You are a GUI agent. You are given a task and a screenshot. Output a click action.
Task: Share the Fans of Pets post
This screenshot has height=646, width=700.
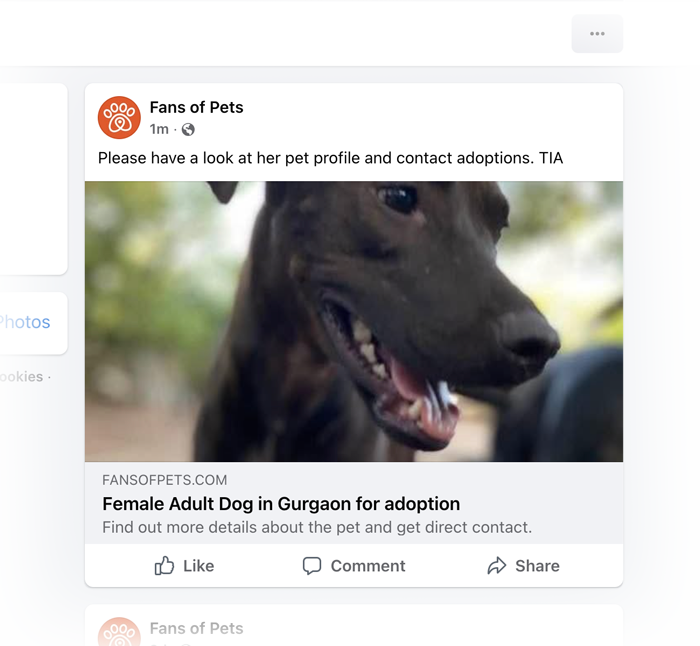pos(523,566)
